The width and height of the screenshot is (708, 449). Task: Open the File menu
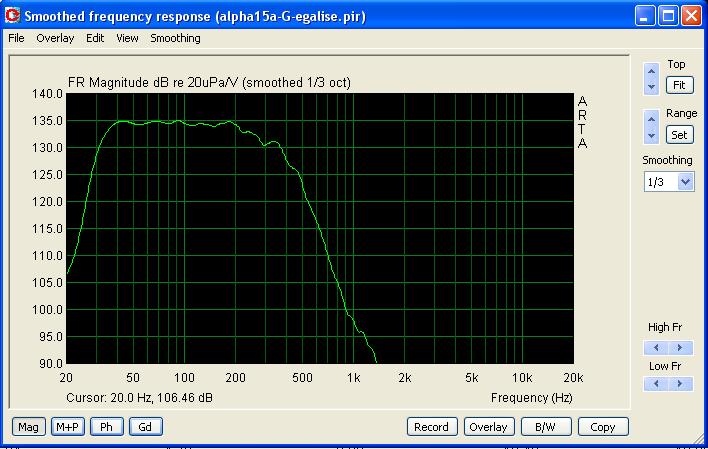pyautogui.click(x=16, y=38)
